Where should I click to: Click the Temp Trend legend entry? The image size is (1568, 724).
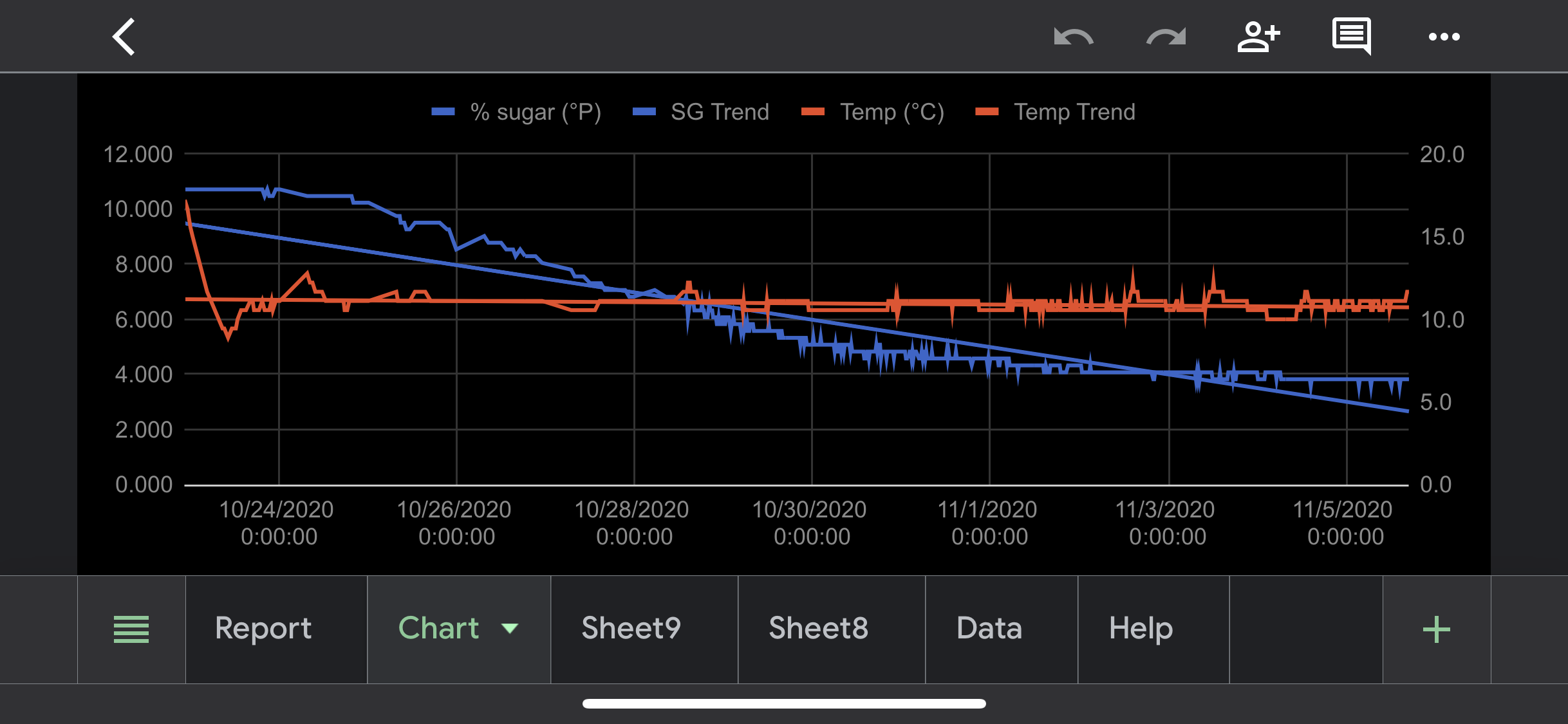click(x=1074, y=112)
